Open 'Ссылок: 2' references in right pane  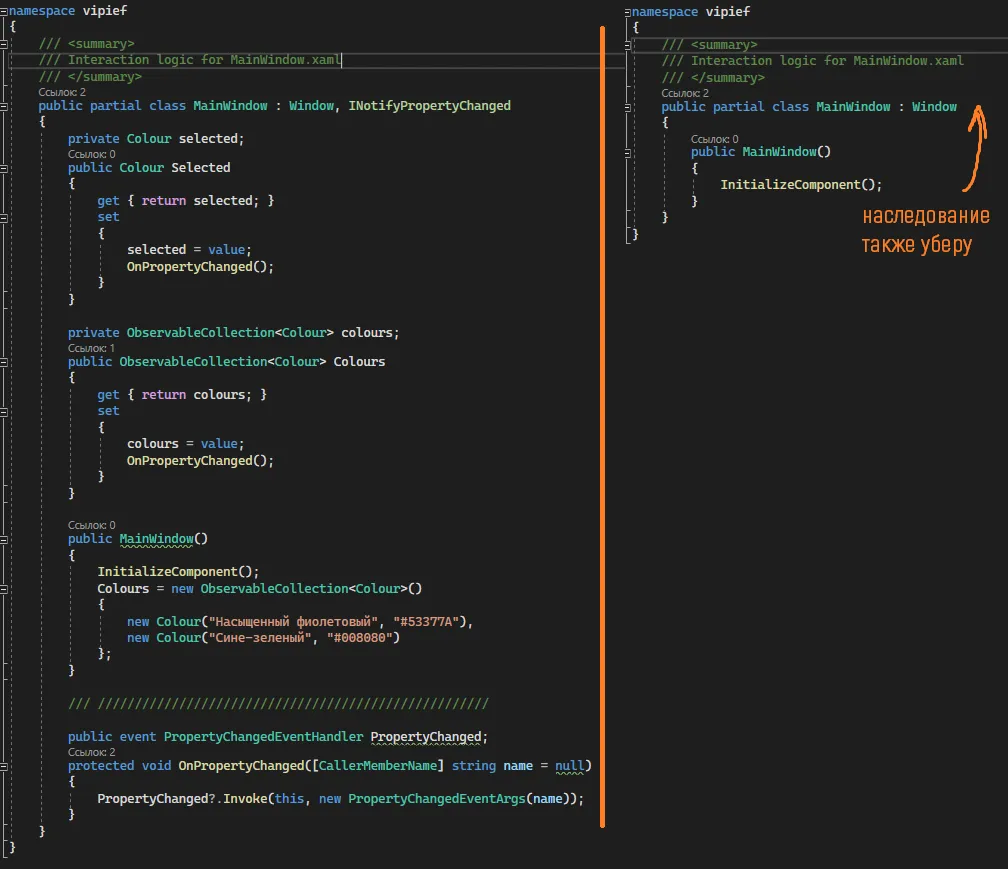coord(685,93)
